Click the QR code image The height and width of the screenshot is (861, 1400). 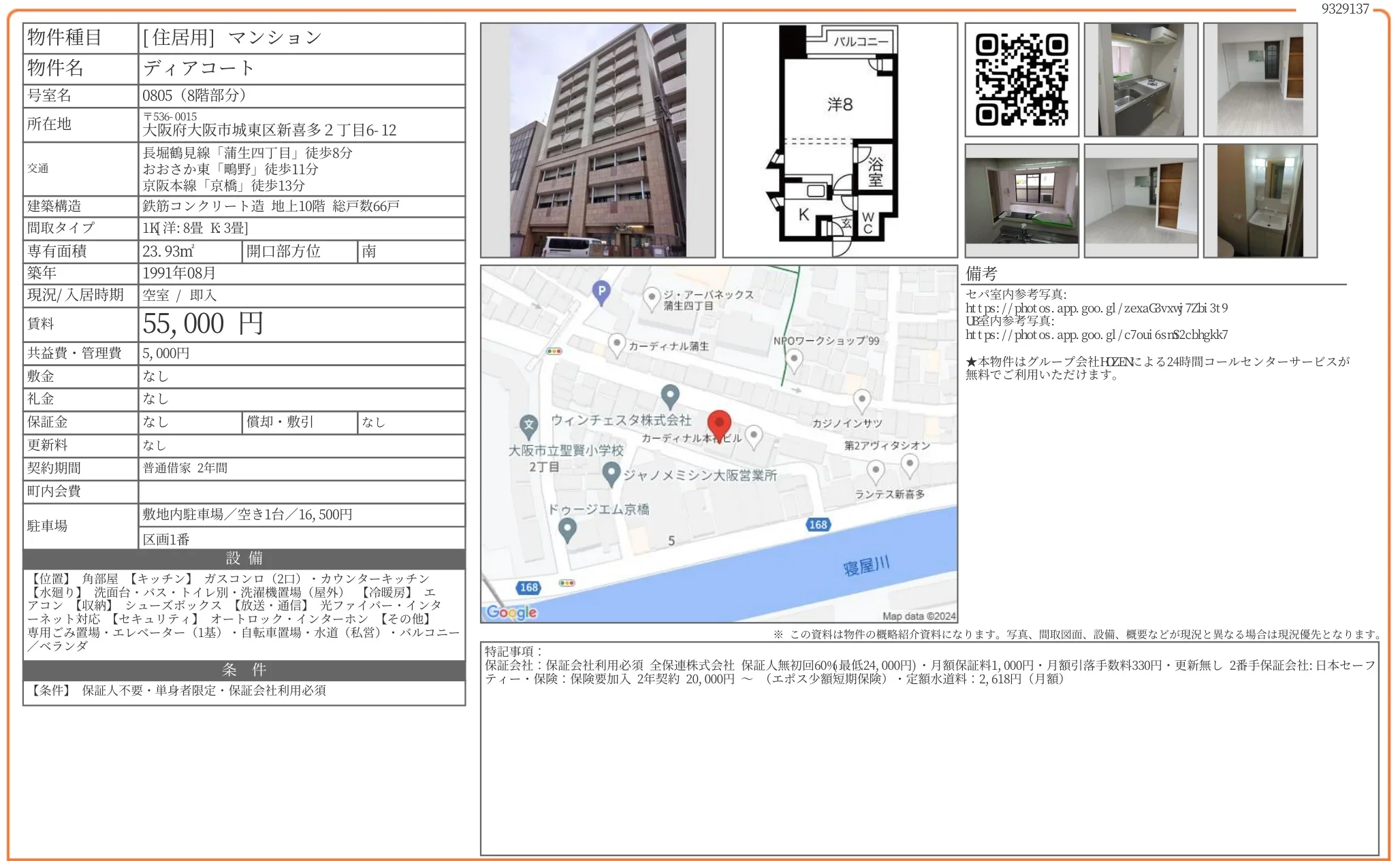(x=1021, y=80)
